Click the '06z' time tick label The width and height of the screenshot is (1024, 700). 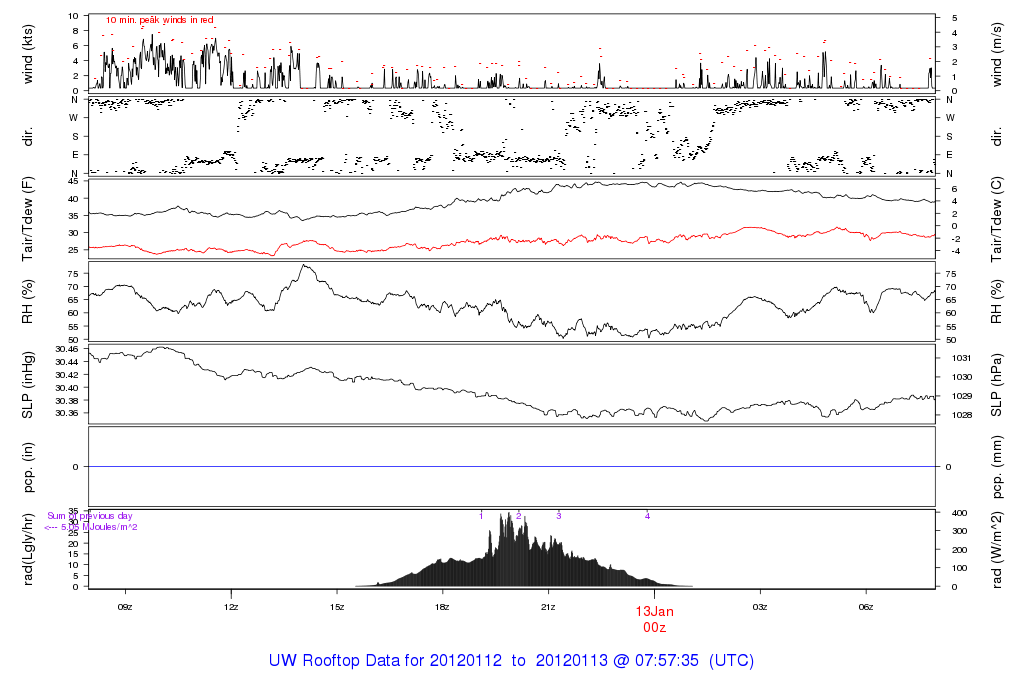click(x=865, y=607)
